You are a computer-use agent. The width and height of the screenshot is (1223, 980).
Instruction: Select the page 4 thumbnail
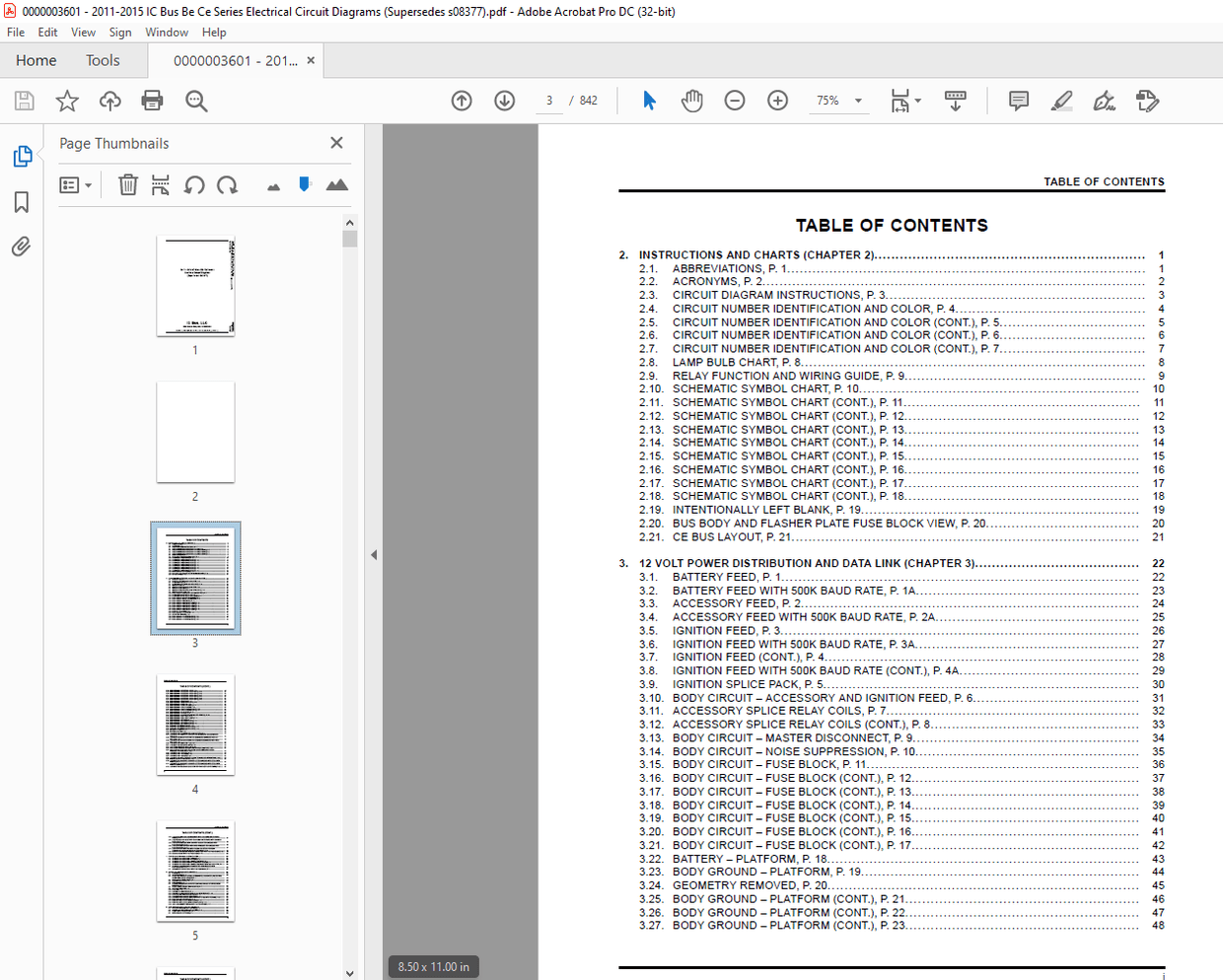tap(195, 725)
